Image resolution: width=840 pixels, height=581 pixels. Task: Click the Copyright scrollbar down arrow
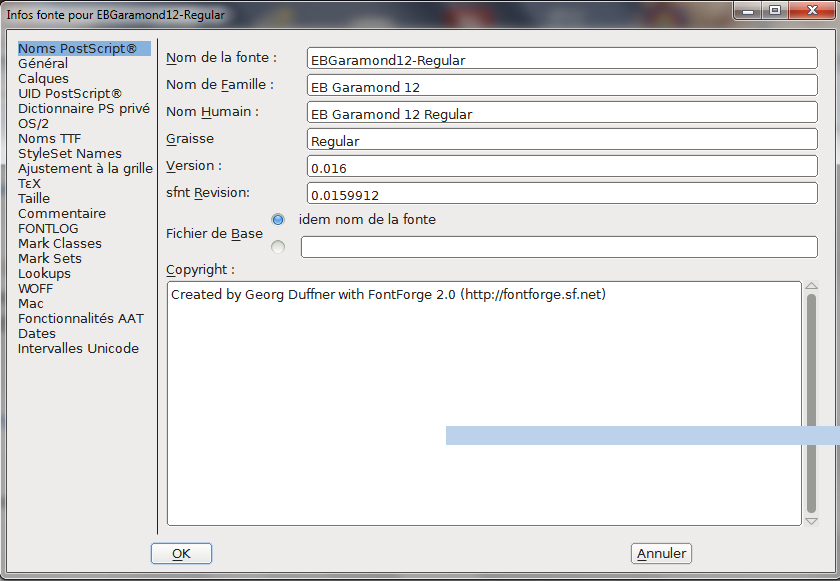pyautogui.click(x=811, y=520)
